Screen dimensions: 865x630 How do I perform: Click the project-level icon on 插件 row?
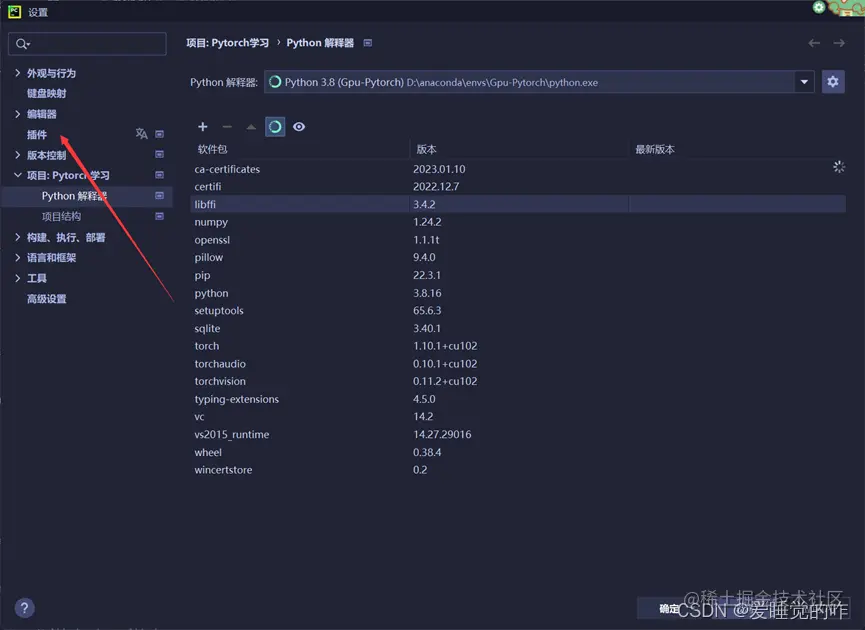pyautogui.click(x=159, y=134)
